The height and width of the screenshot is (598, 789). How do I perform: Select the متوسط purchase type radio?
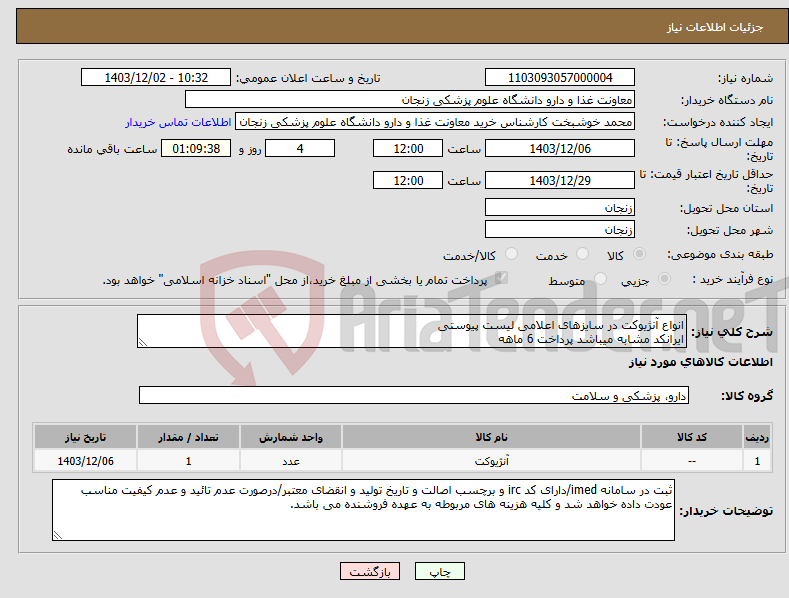pyautogui.click(x=600, y=278)
